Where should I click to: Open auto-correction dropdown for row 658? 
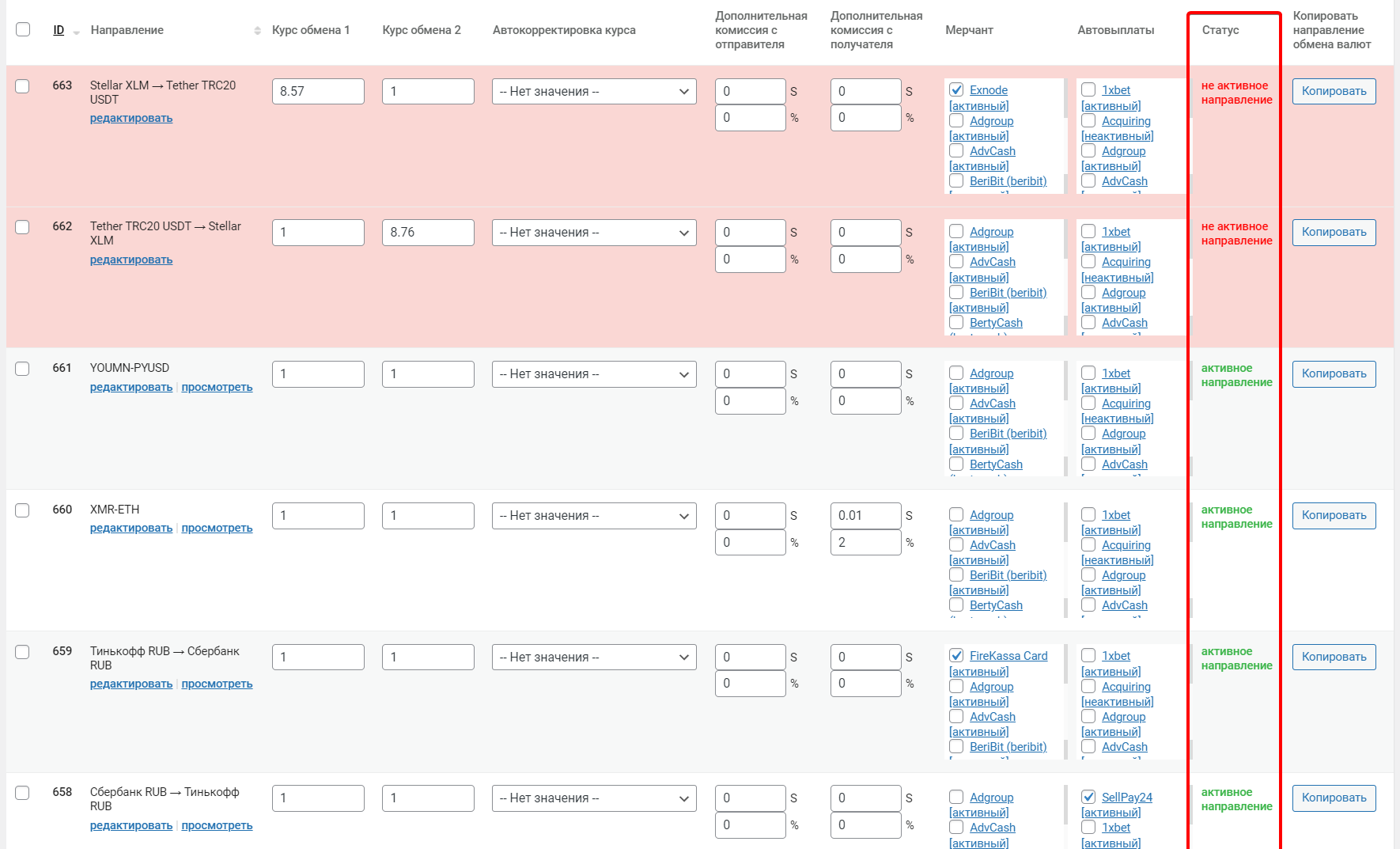click(x=593, y=798)
